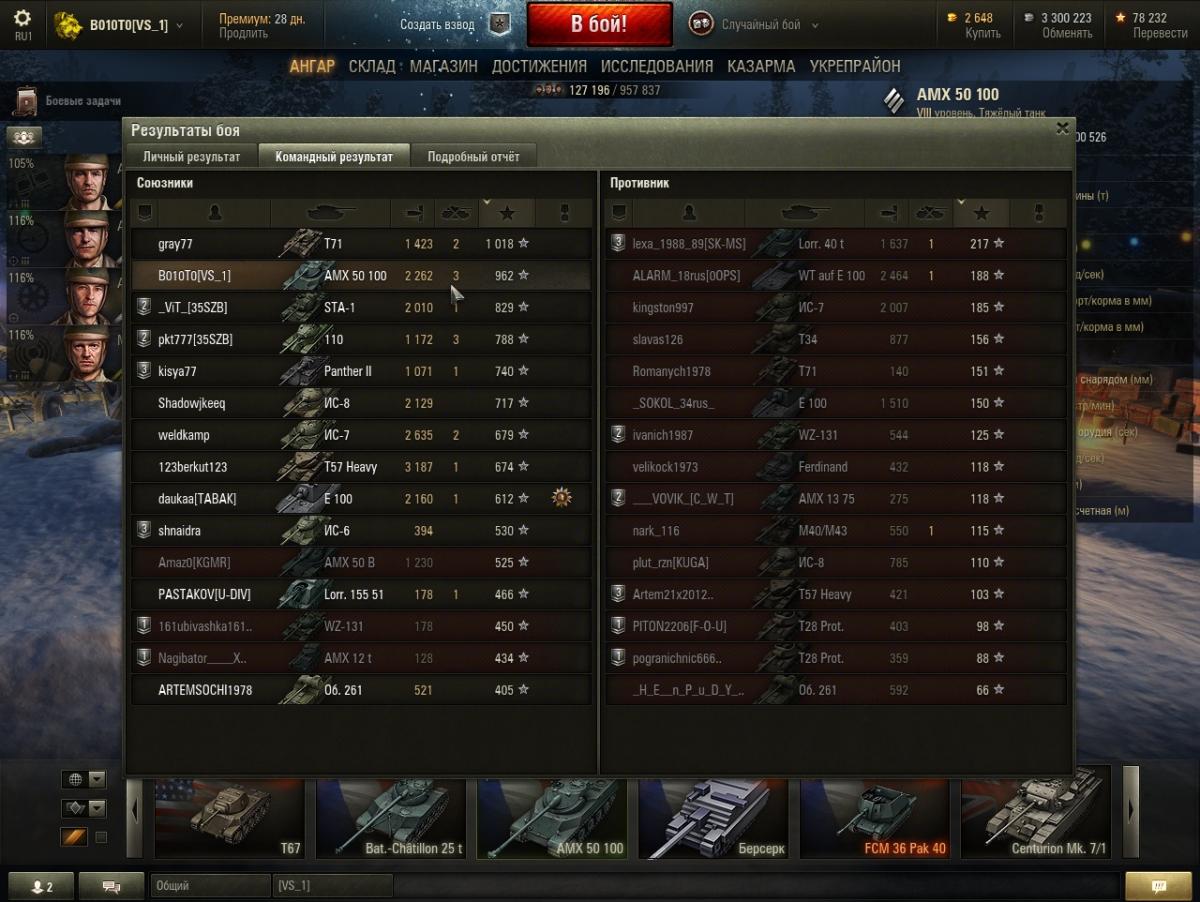
Task: Open the notifications button at bottom right
Action: point(1159,886)
